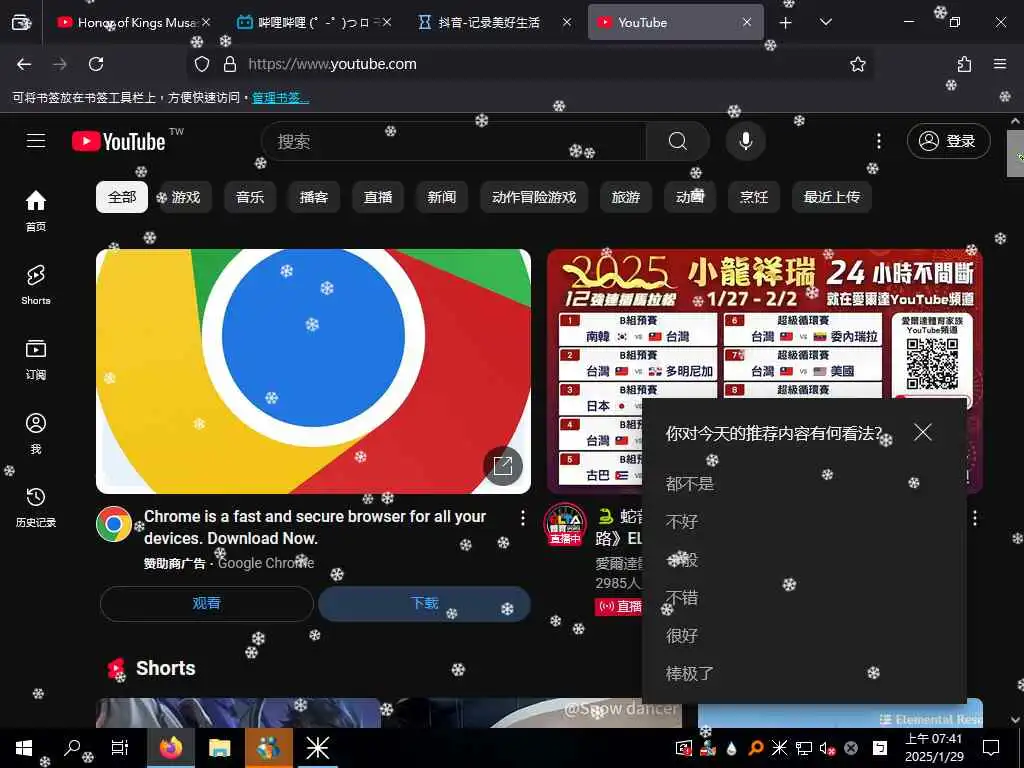Click the 下载 button on Chrome ad
The height and width of the screenshot is (768, 1024).
[424, 603]
